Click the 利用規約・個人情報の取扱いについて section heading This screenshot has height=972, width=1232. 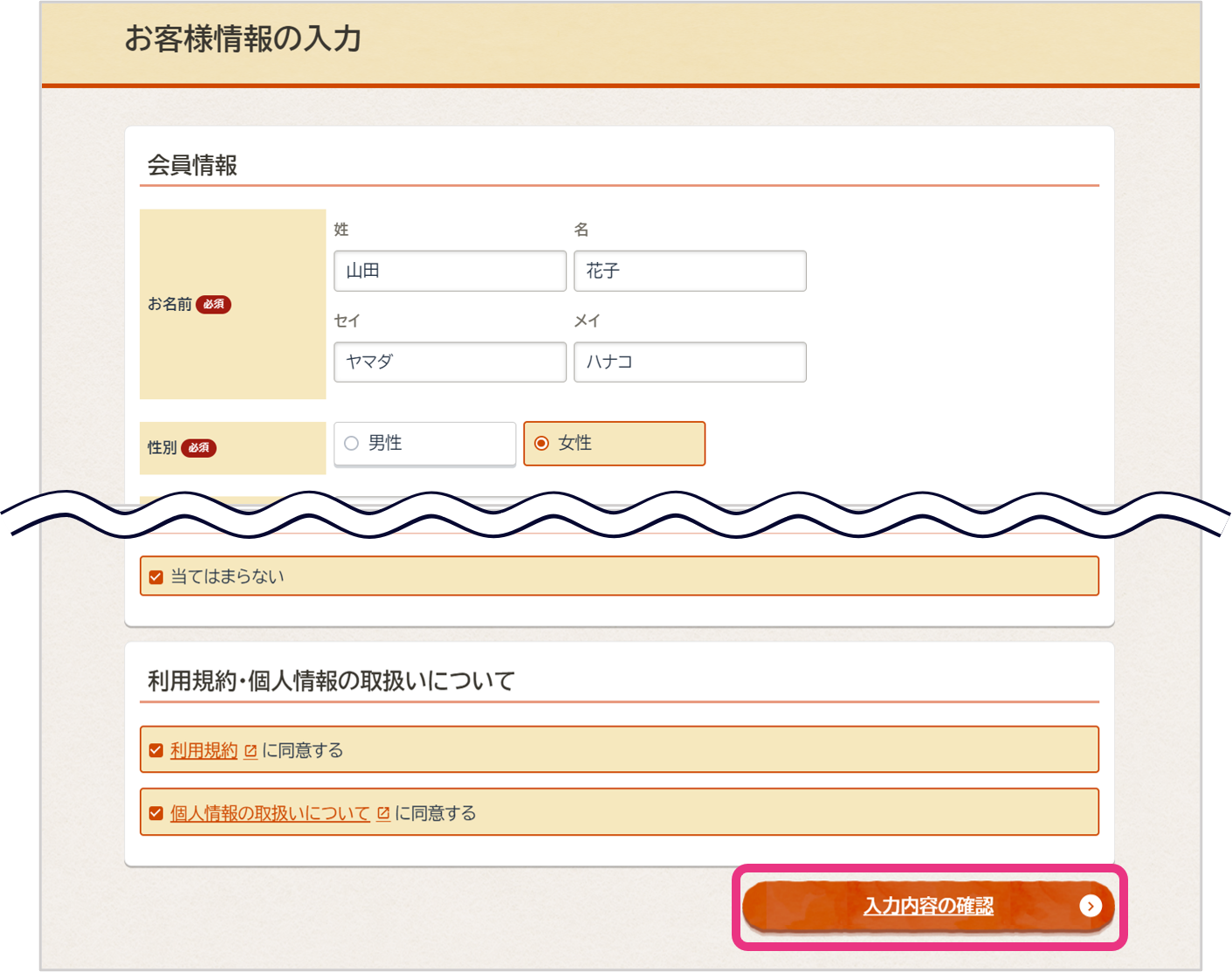tap(331, 681)
